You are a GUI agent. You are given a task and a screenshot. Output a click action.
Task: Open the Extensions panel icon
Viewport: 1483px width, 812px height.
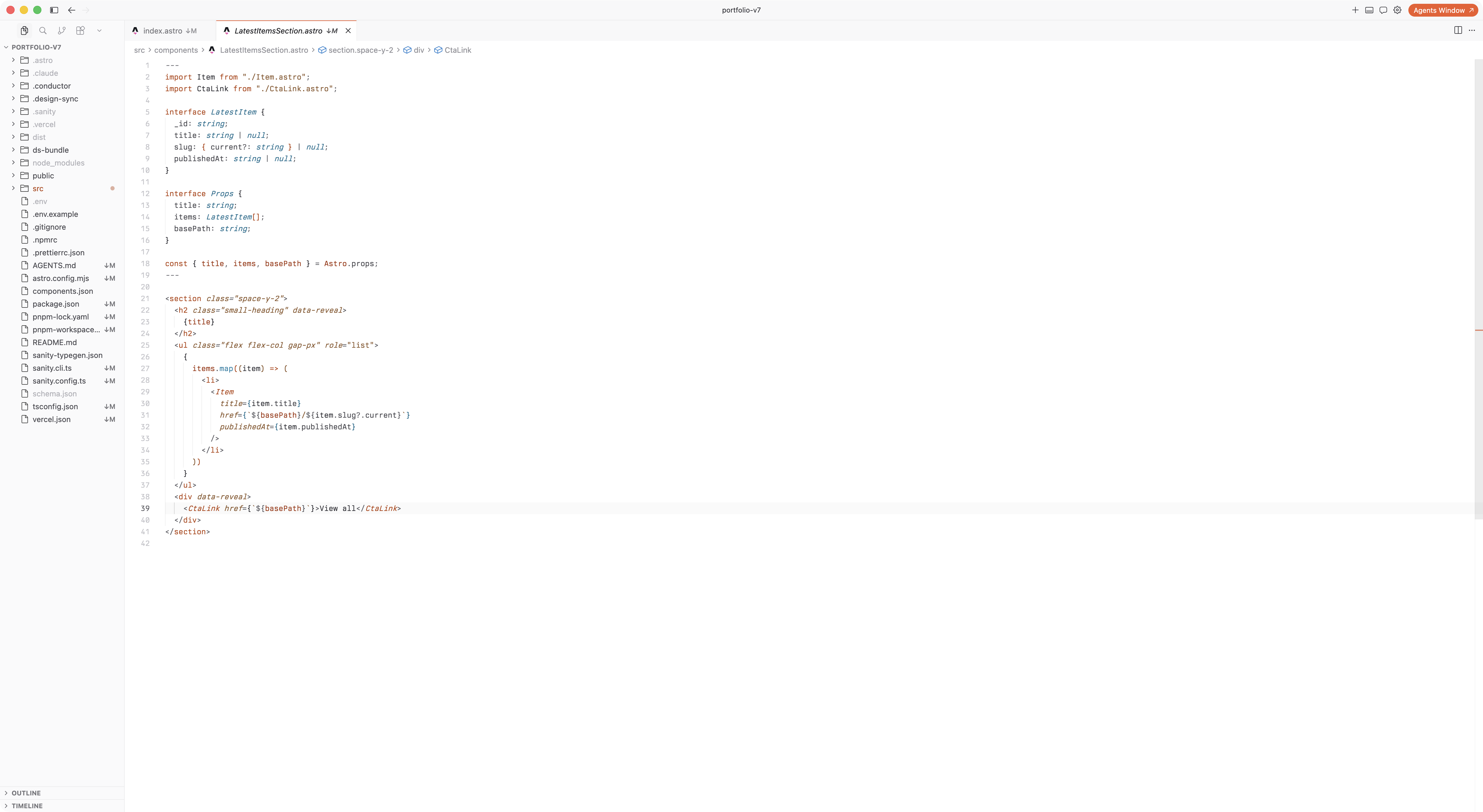(x=81, y=31)
